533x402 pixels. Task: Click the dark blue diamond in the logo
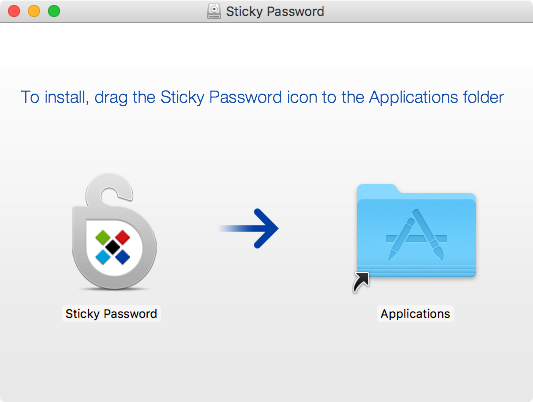pyautogui.click(x=122, y=257)
